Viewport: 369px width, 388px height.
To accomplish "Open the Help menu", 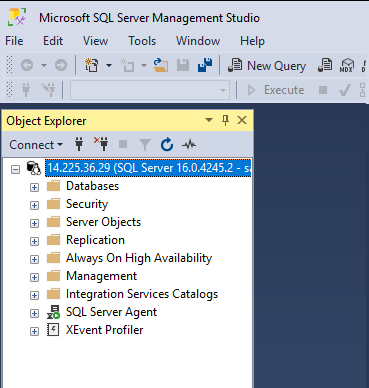I will point(252,41).
